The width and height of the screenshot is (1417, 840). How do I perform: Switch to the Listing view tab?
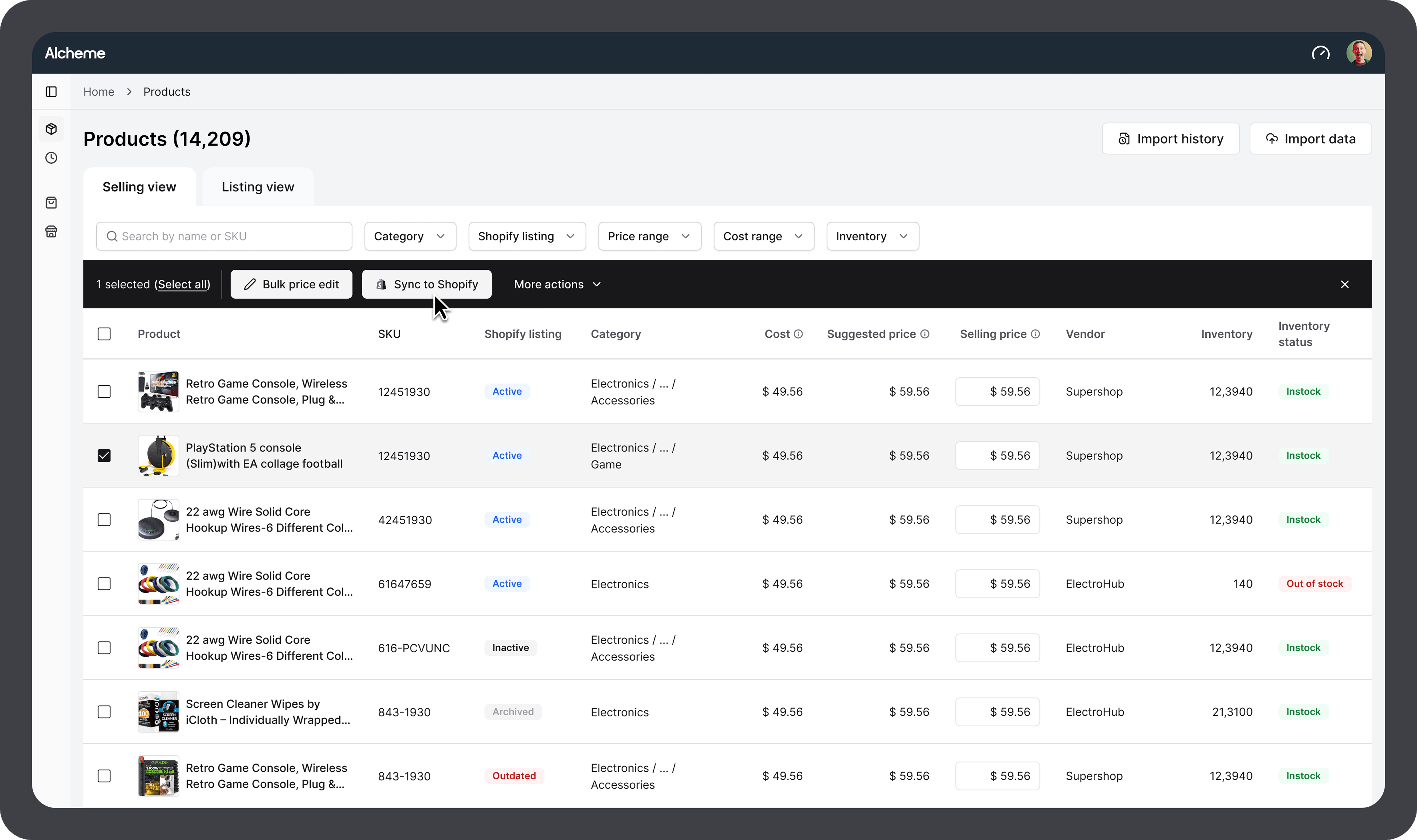click(258, 187)
